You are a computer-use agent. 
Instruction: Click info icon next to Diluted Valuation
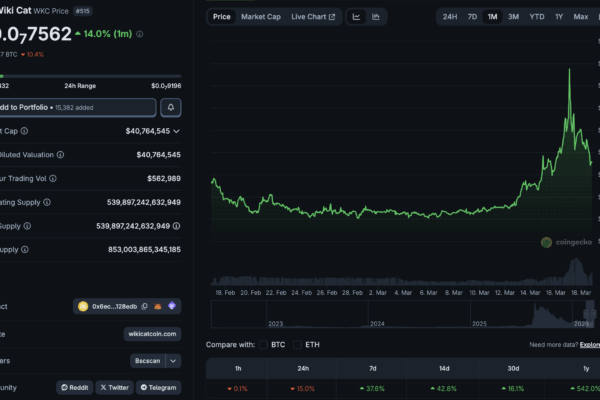click(60, 155)
